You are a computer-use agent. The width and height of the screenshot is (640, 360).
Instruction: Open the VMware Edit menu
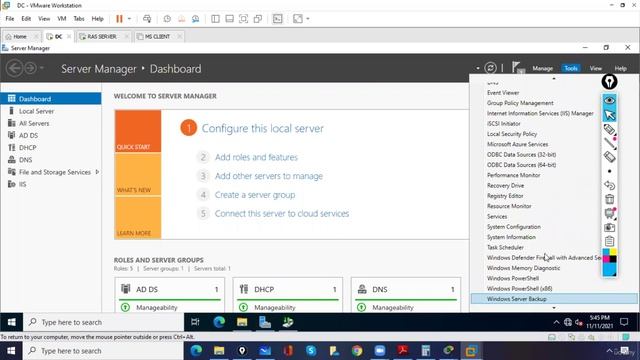click(x=26, y=19)
